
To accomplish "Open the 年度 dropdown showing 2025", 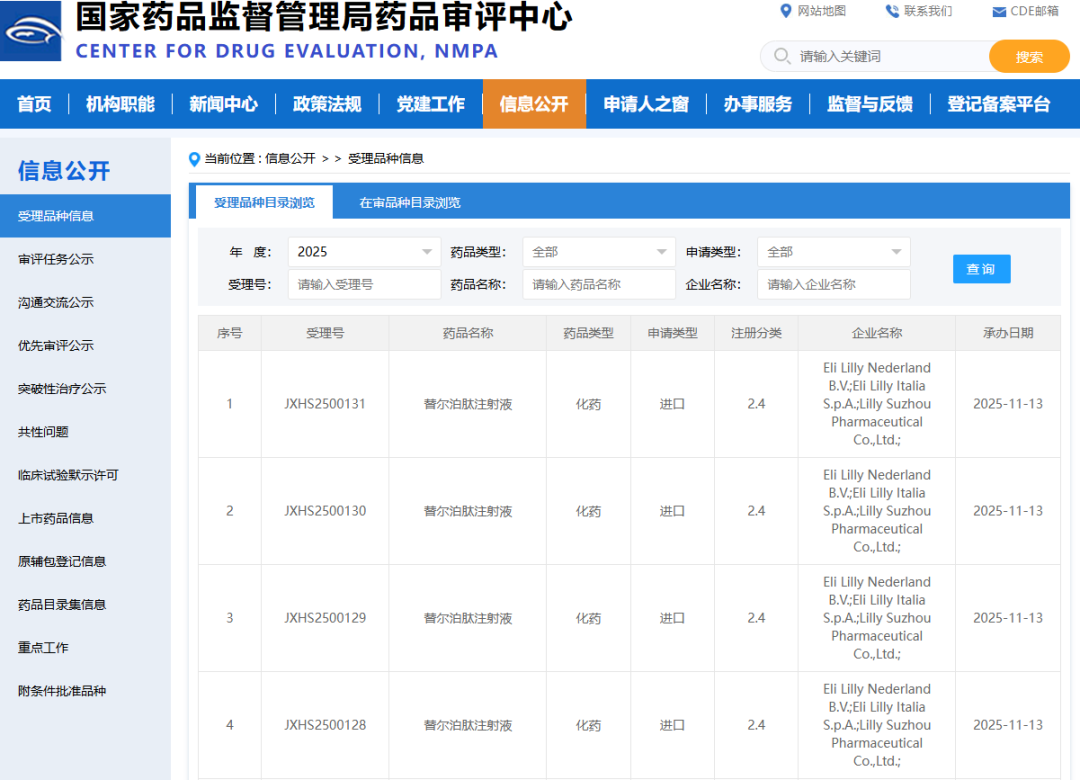I will (364, 252).
